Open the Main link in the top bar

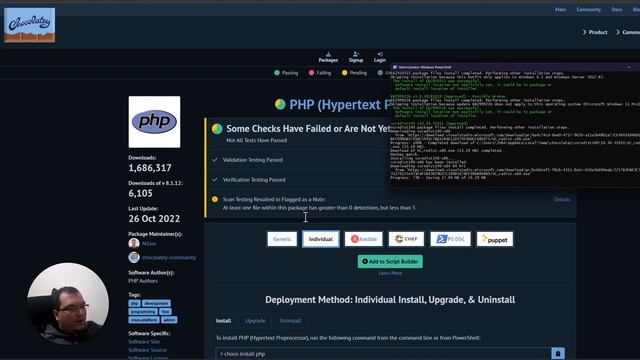coord(560,9)
